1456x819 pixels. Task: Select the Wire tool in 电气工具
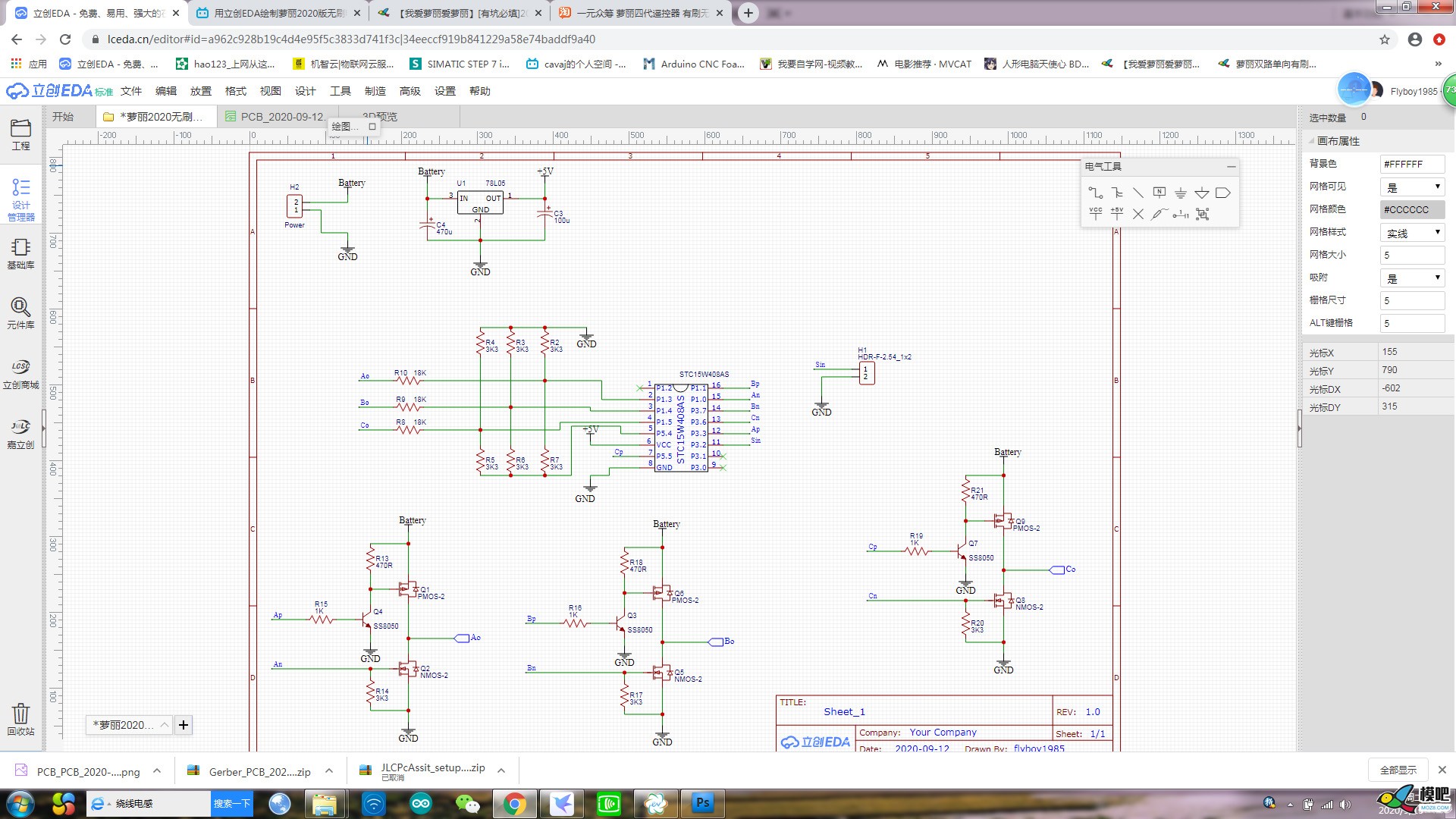click(x=1095, y=193)
